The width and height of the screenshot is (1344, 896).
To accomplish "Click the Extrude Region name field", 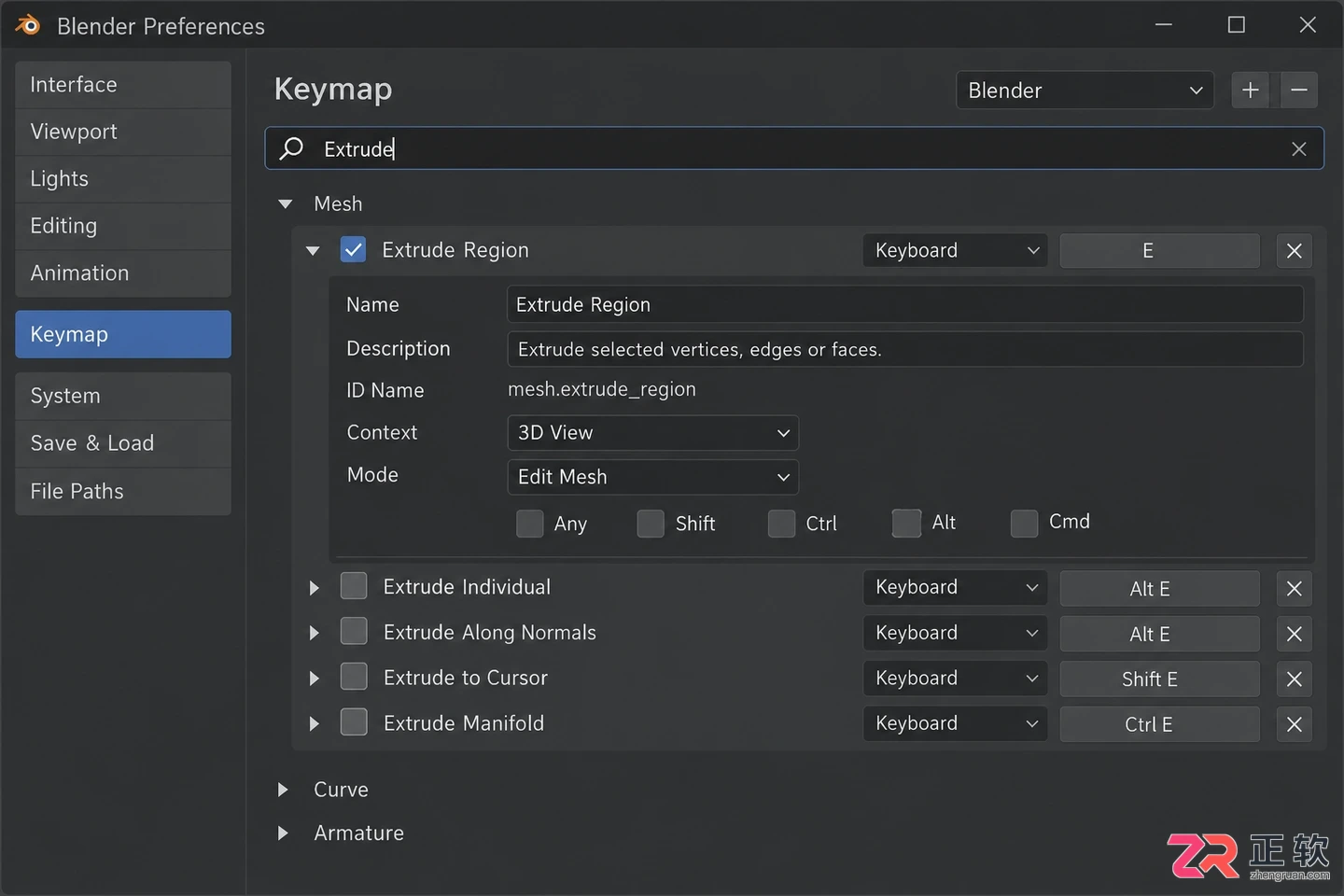I will (x=905, y=305).
